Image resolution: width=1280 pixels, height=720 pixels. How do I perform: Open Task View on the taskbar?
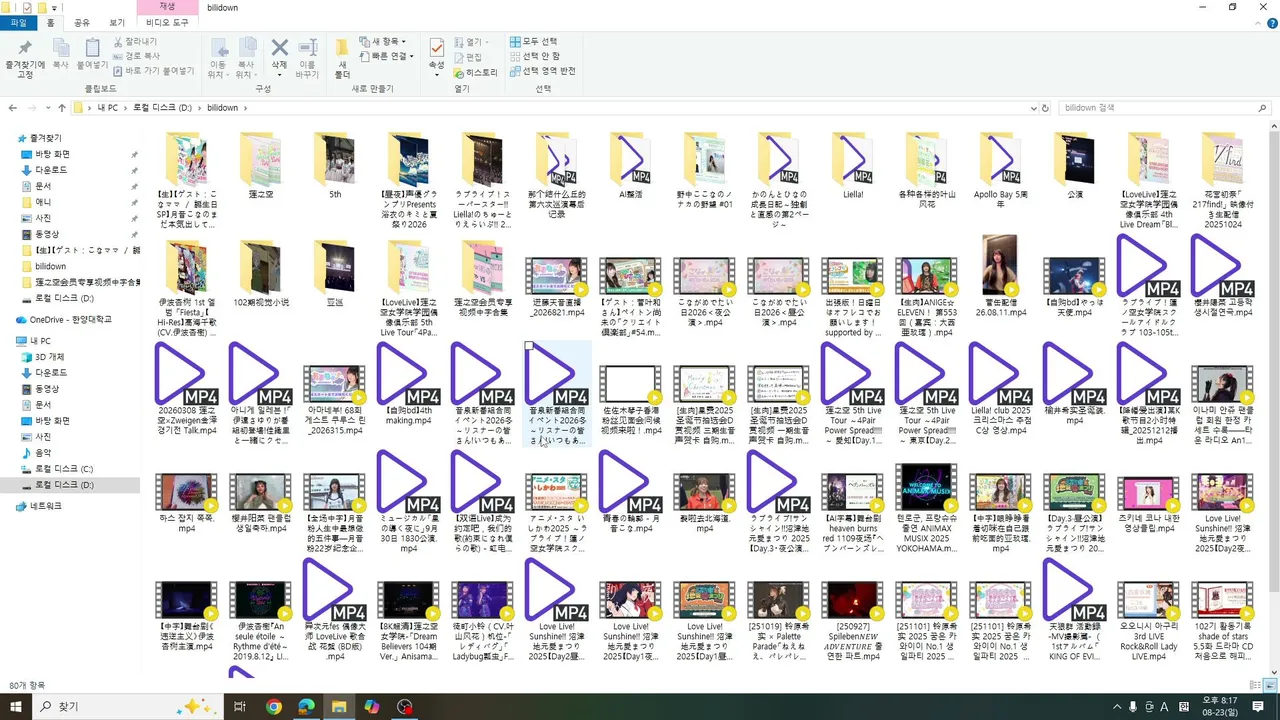239,707
